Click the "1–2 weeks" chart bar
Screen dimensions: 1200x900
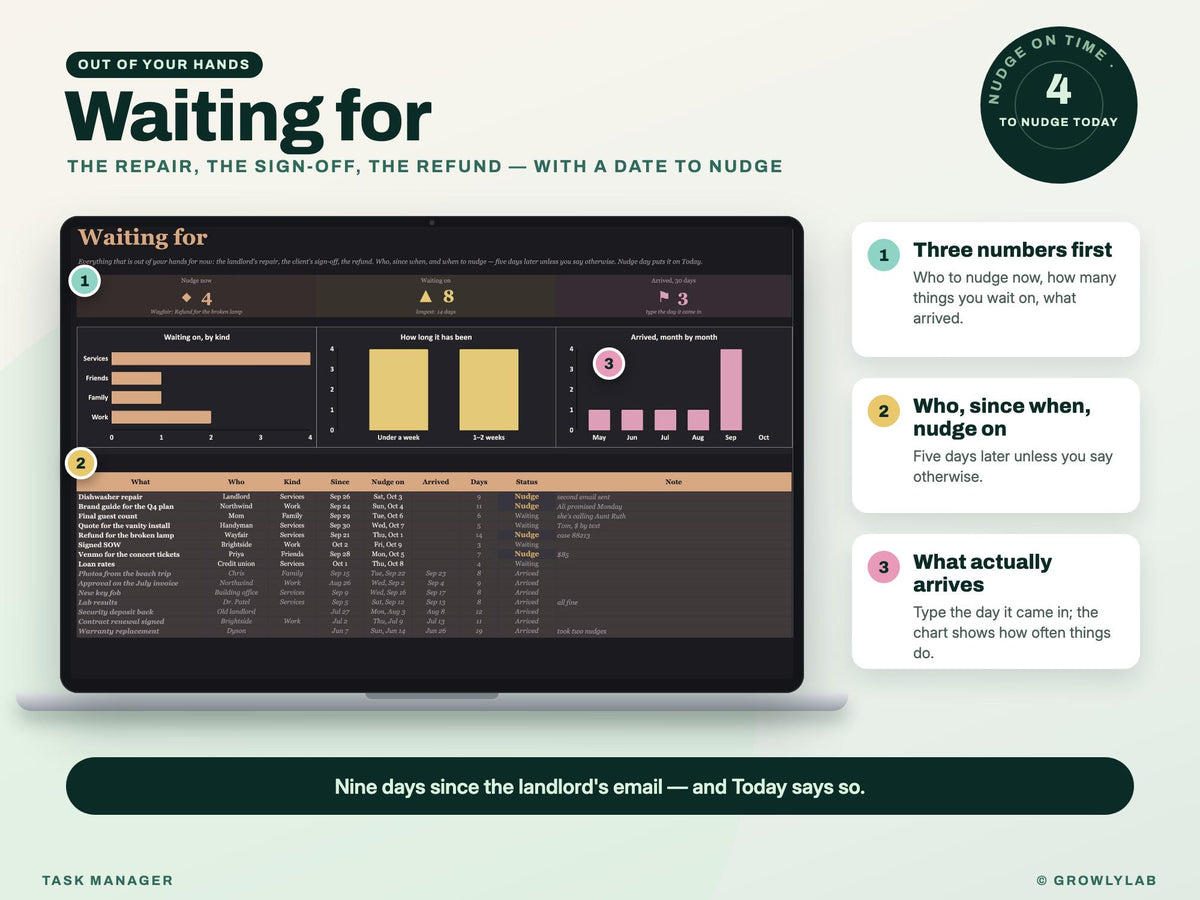[489, 389]
